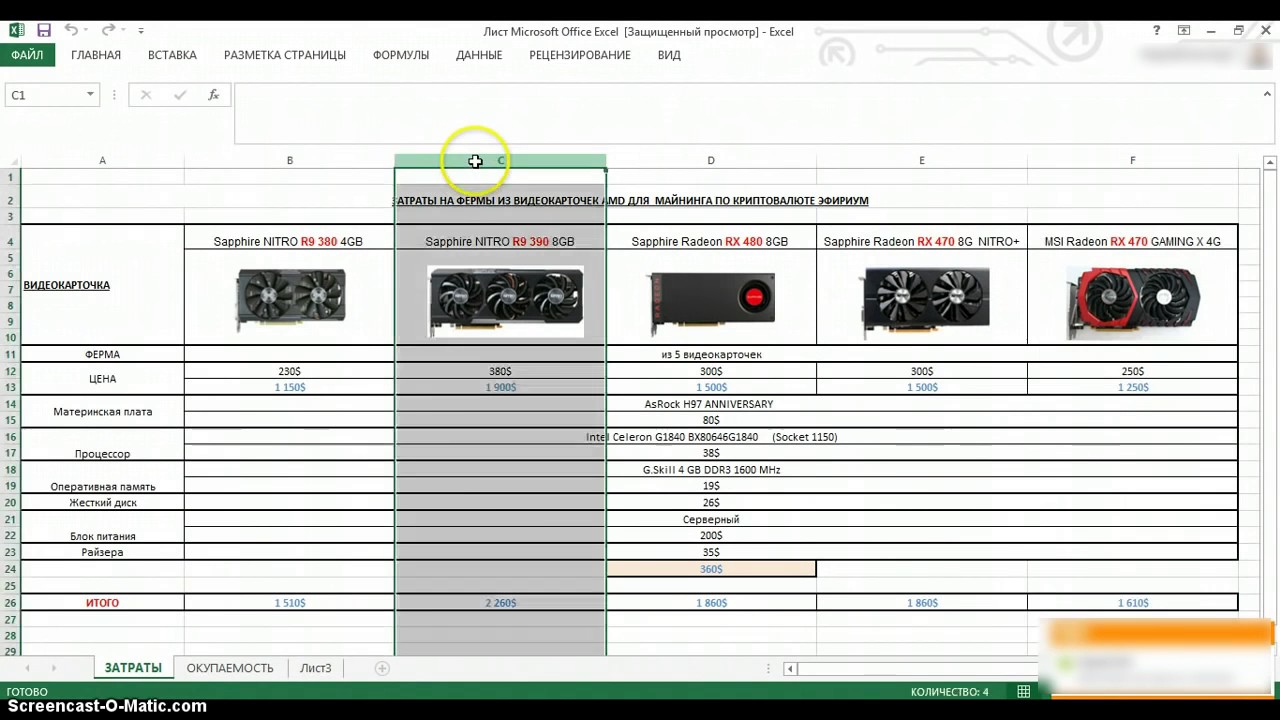This screenshot has width=1280, height=720.
Task: Select the price cell 230$
Action: click(290, 371)
